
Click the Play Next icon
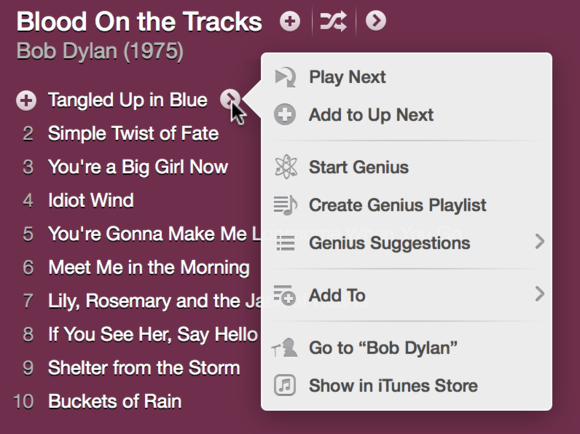[x=285, y=77]
